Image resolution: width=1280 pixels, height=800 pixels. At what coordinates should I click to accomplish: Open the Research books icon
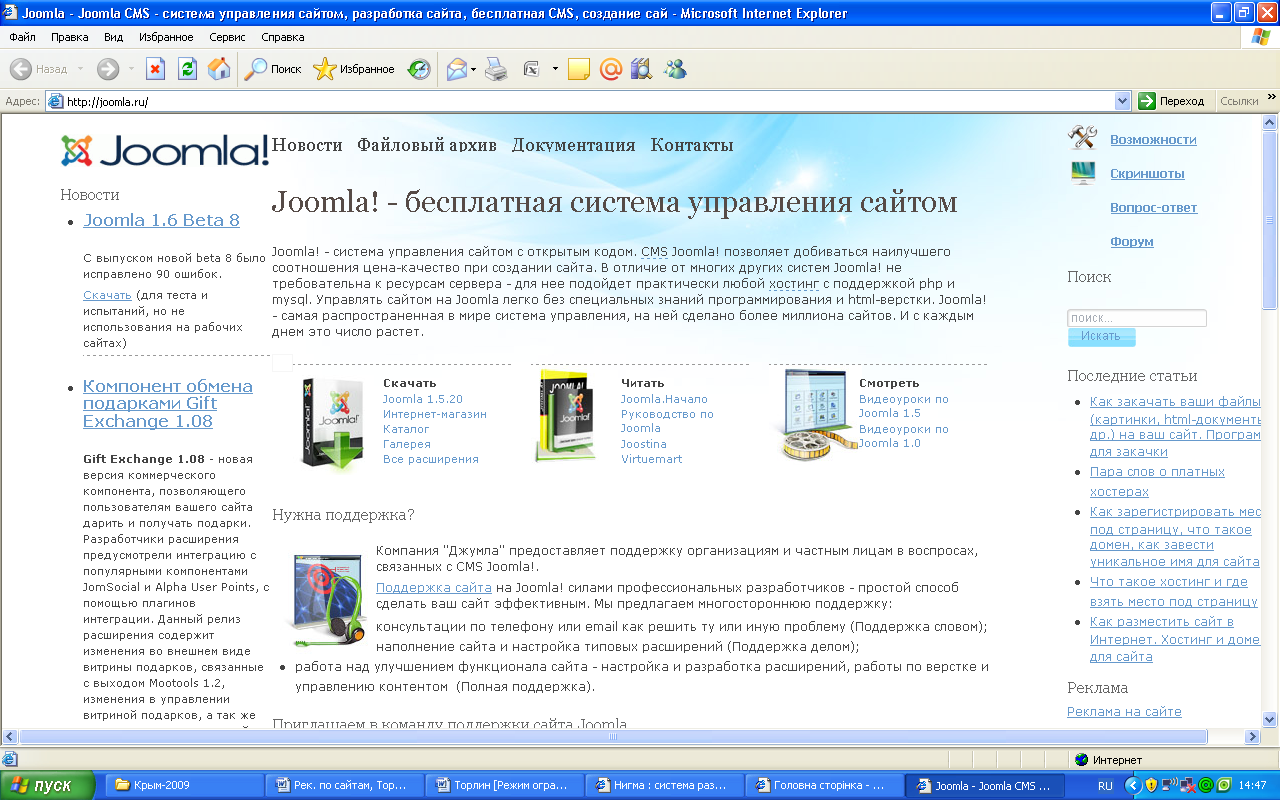tap(641, 69)
